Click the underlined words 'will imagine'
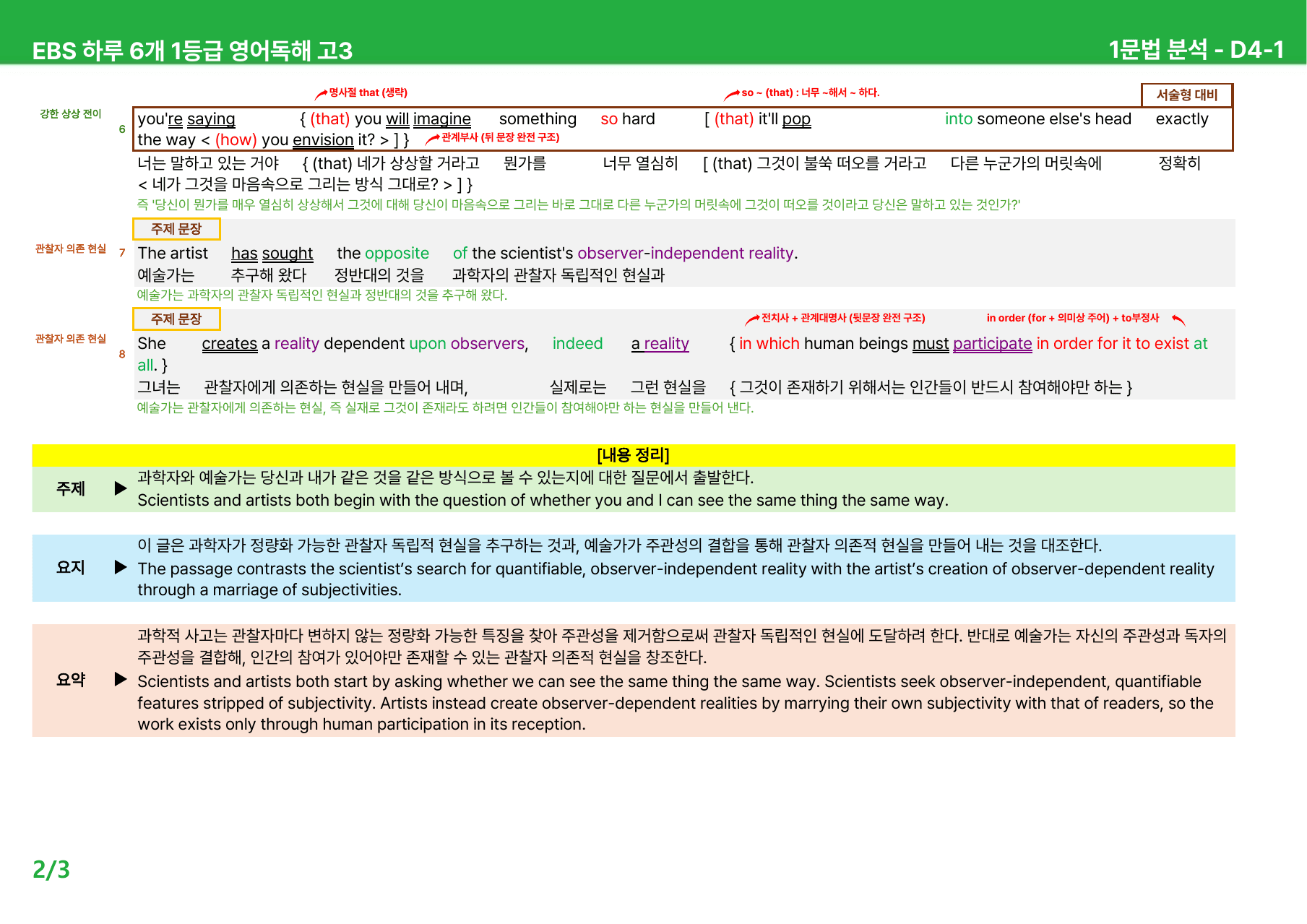This screenshot has height=924, width=1307. tap(428, 118)
